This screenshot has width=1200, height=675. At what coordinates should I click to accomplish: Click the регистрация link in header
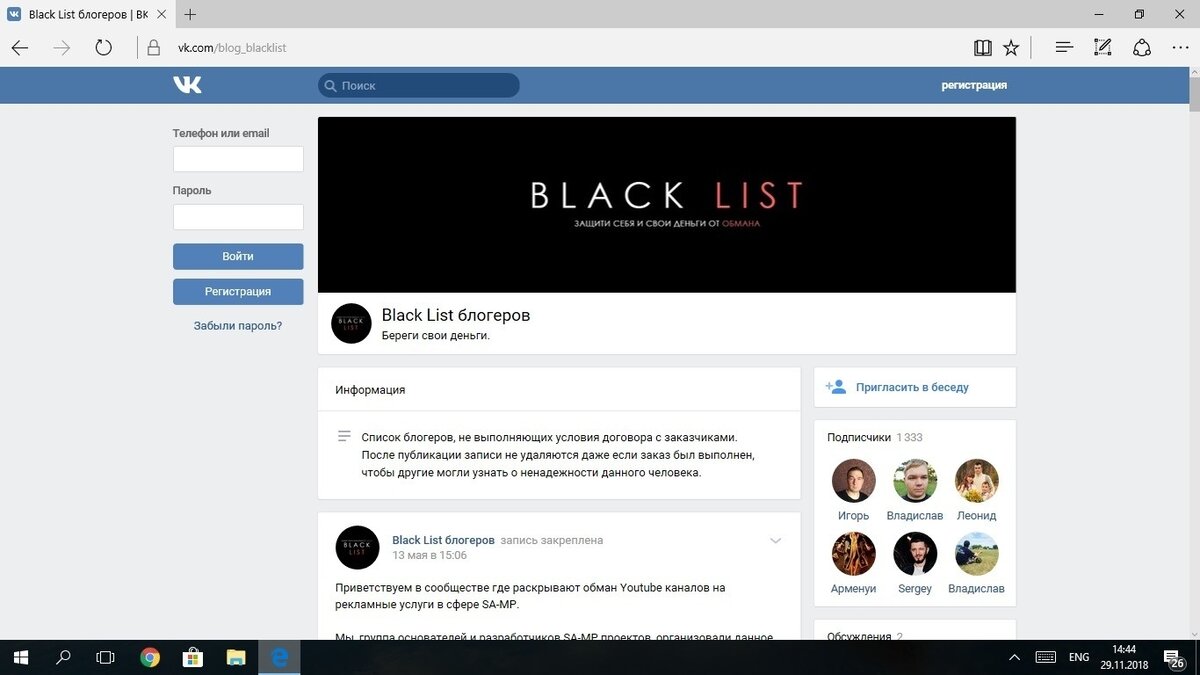click(974, 85)
